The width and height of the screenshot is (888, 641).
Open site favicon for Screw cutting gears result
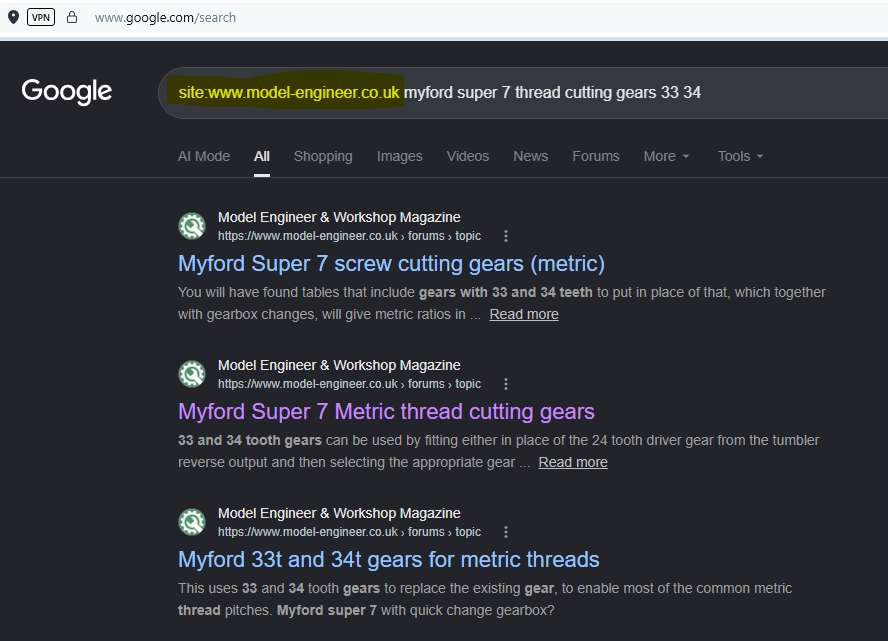tap(192, 226)
